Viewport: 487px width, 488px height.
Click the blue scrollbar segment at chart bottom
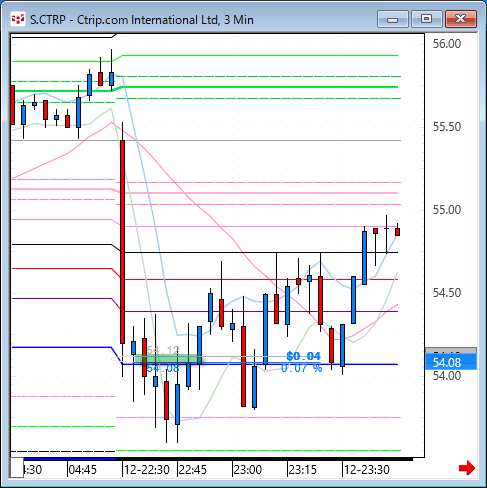[x=70, y=459]
